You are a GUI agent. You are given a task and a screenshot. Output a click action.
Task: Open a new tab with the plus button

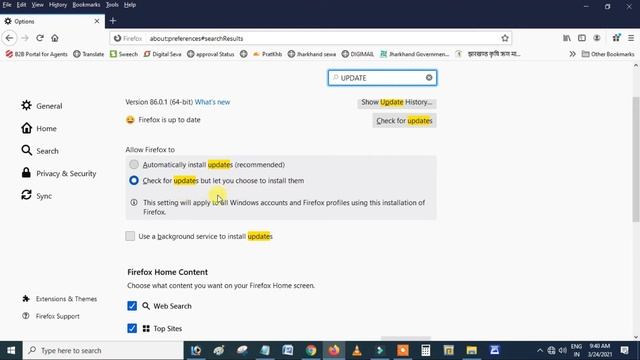click(113, 21)
